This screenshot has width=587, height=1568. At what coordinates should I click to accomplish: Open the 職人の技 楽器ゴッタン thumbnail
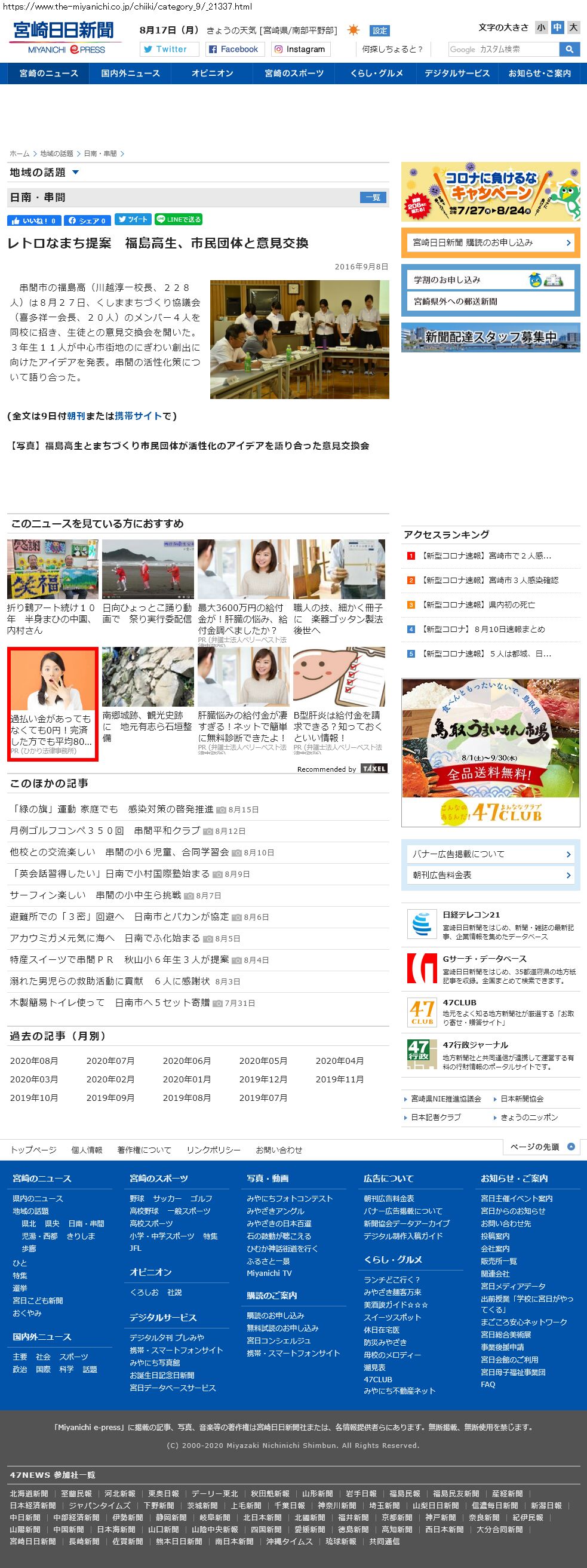[339, 569]
